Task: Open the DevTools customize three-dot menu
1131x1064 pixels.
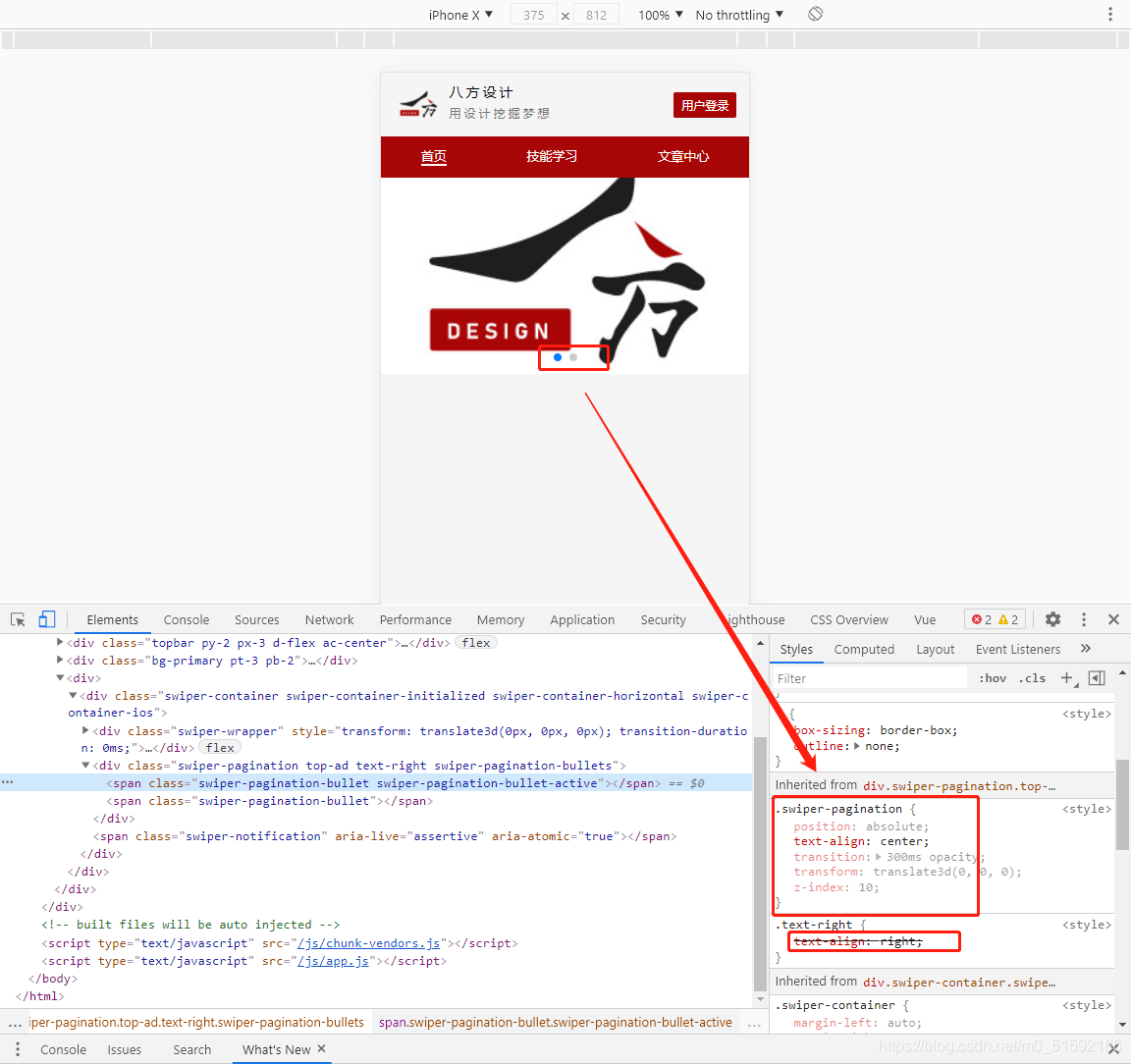Action: coord(1084,619)
